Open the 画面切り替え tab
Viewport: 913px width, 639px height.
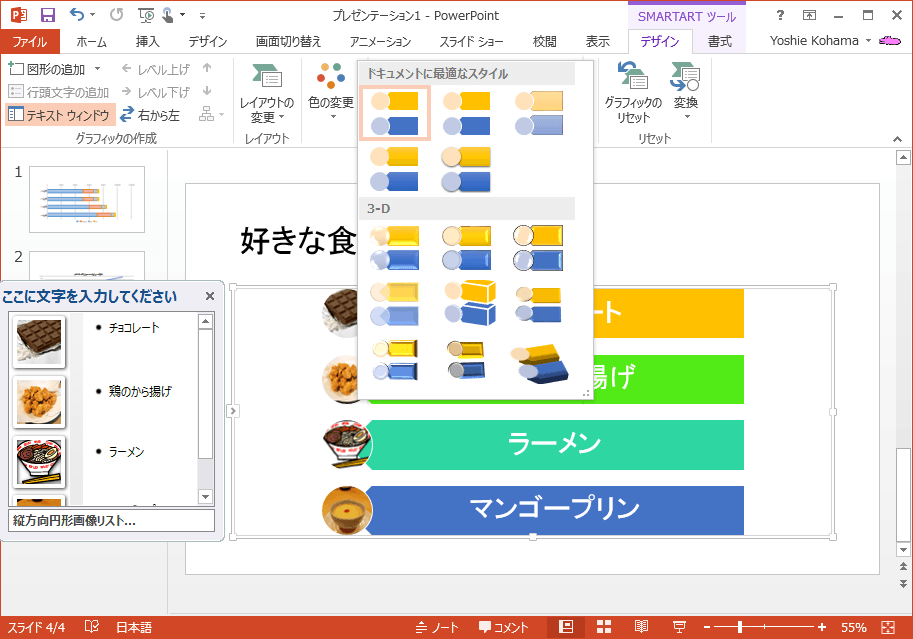coord(288,41)
